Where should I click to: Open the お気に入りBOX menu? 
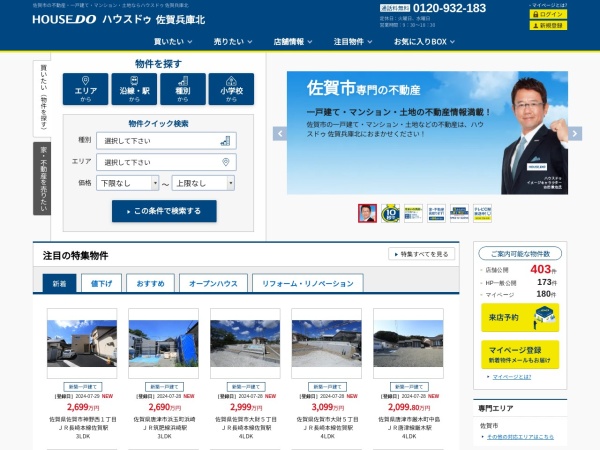pos(424,42)
